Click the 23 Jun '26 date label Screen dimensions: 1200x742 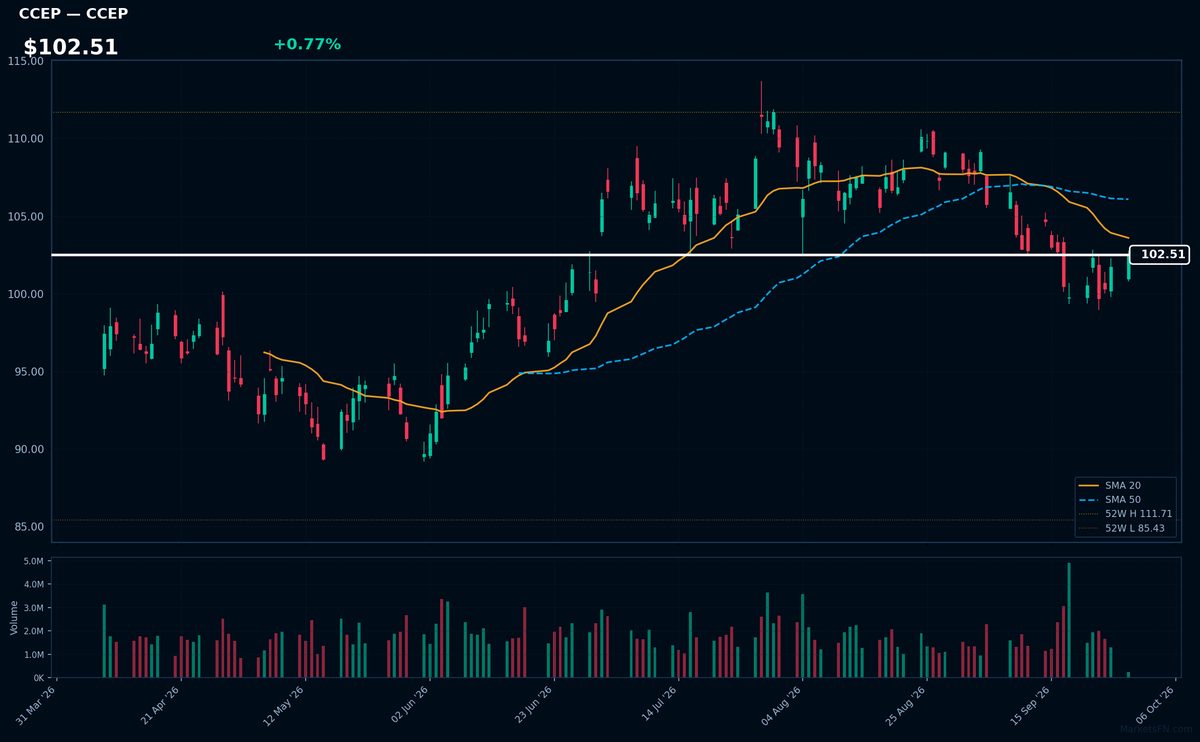534,705
